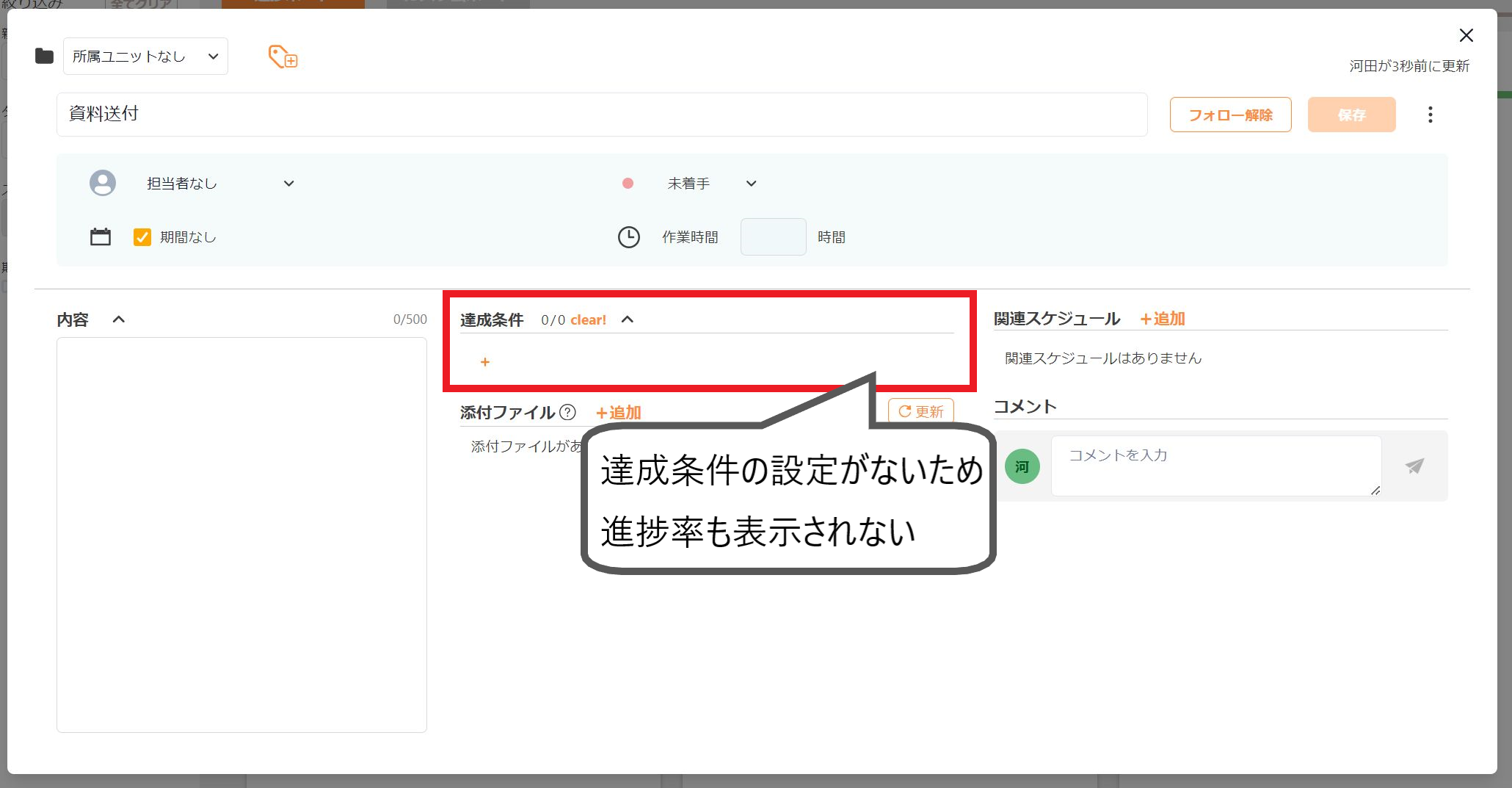Viewport: 1512px width, 788px height.
Task: Click the folder icon beside unit selector
Action: click(x=45, y=56)
